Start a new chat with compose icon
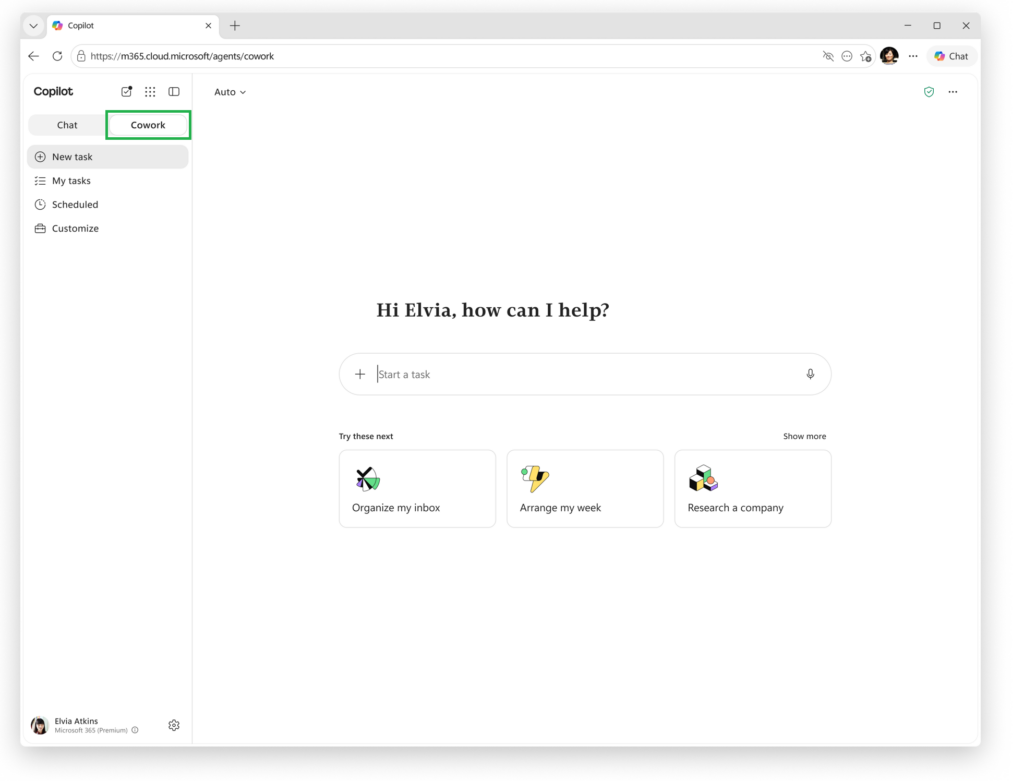Viewport: 1024px width, 781px height. [x=127, y=91]
